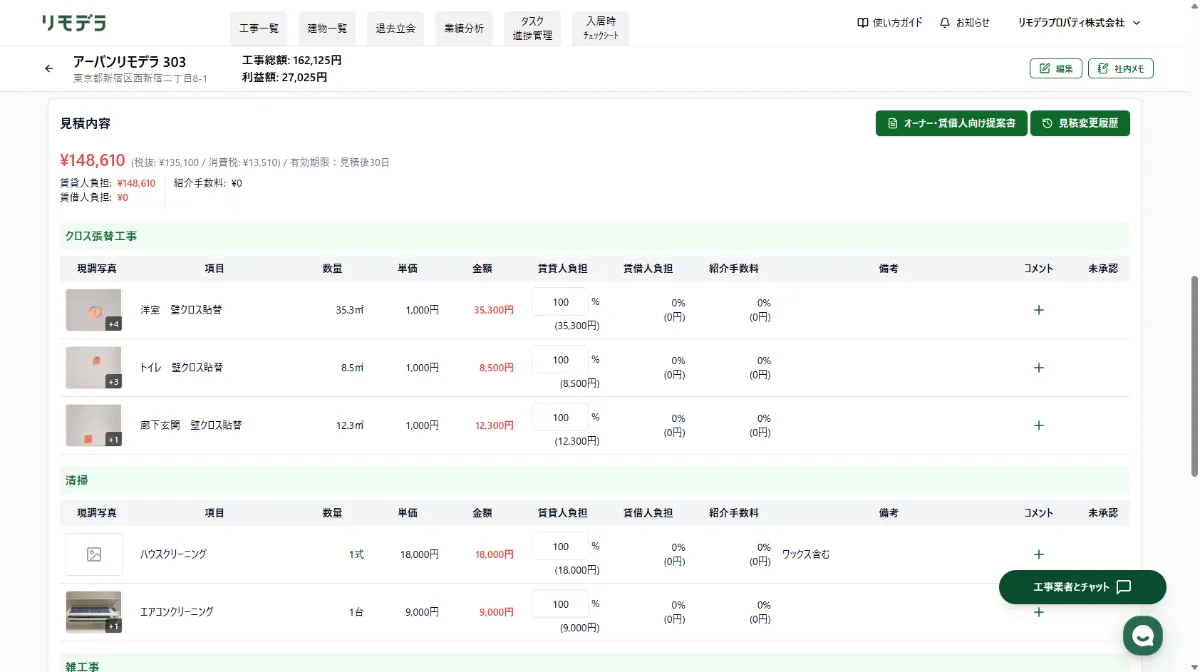Image resolution: width=1200 pixels, height=672 pixels.
Task: Click the 編集 button
Action: pyautogui.click(x=1056, y=68)
